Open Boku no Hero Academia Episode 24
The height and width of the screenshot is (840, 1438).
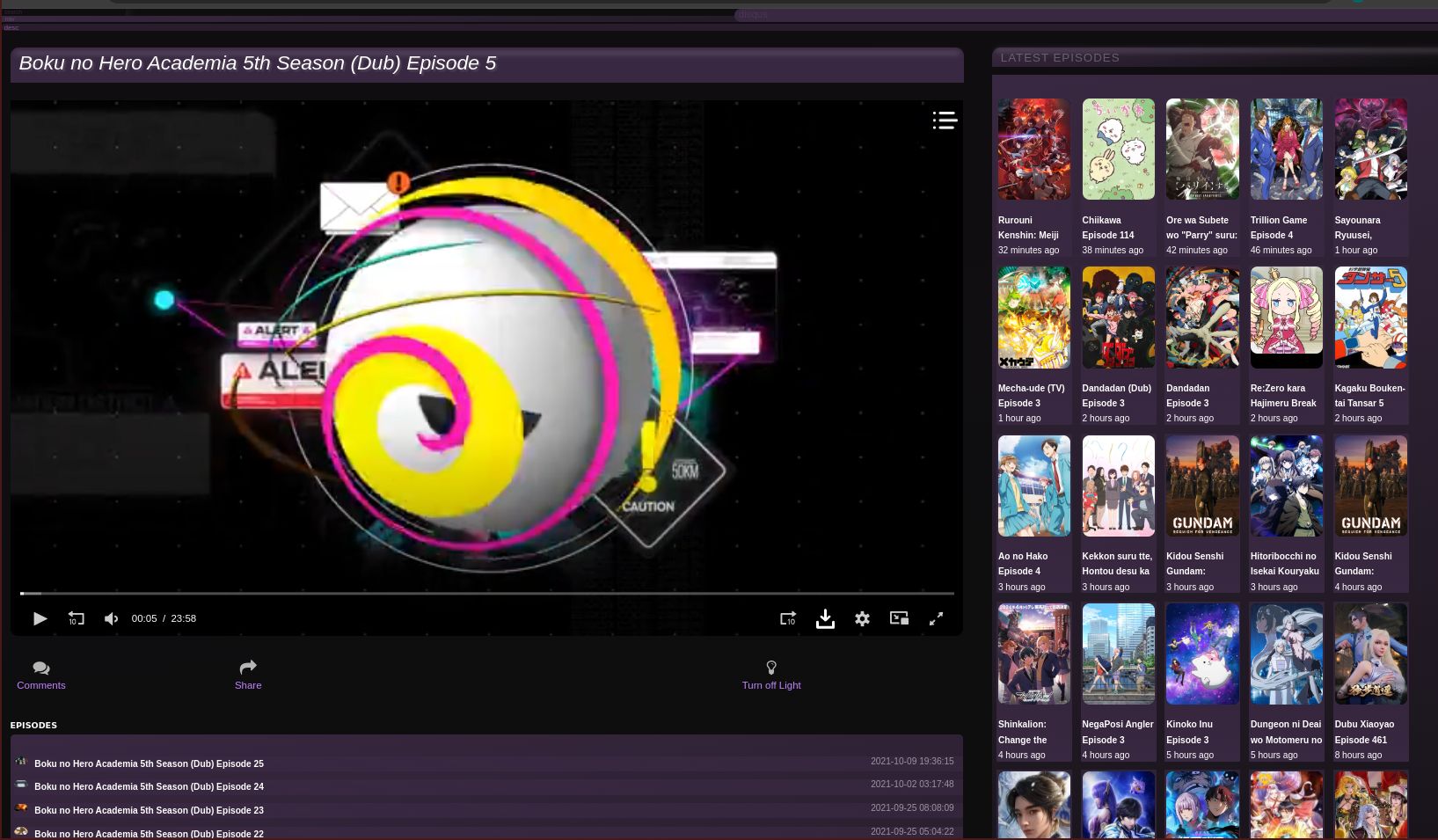tap(149, 786)
